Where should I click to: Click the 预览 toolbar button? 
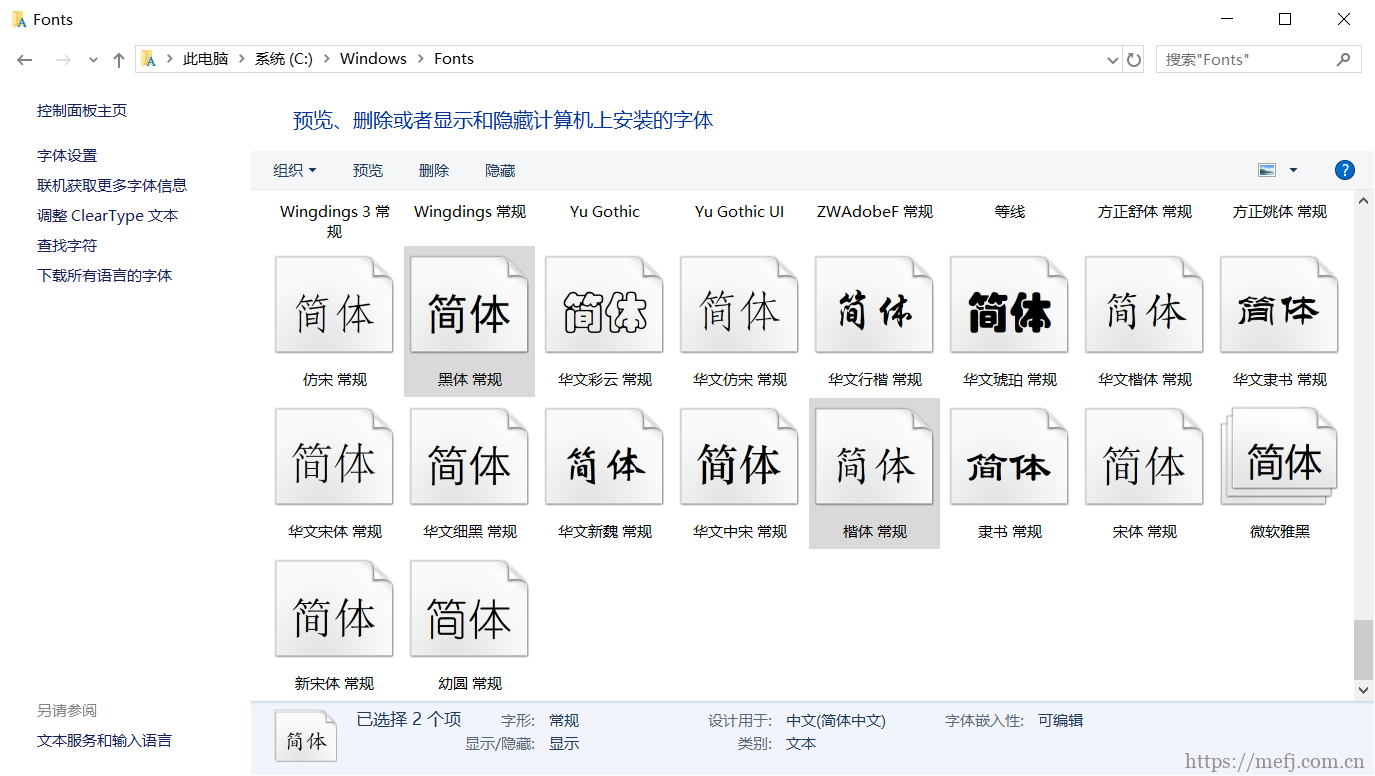[368, 171]
